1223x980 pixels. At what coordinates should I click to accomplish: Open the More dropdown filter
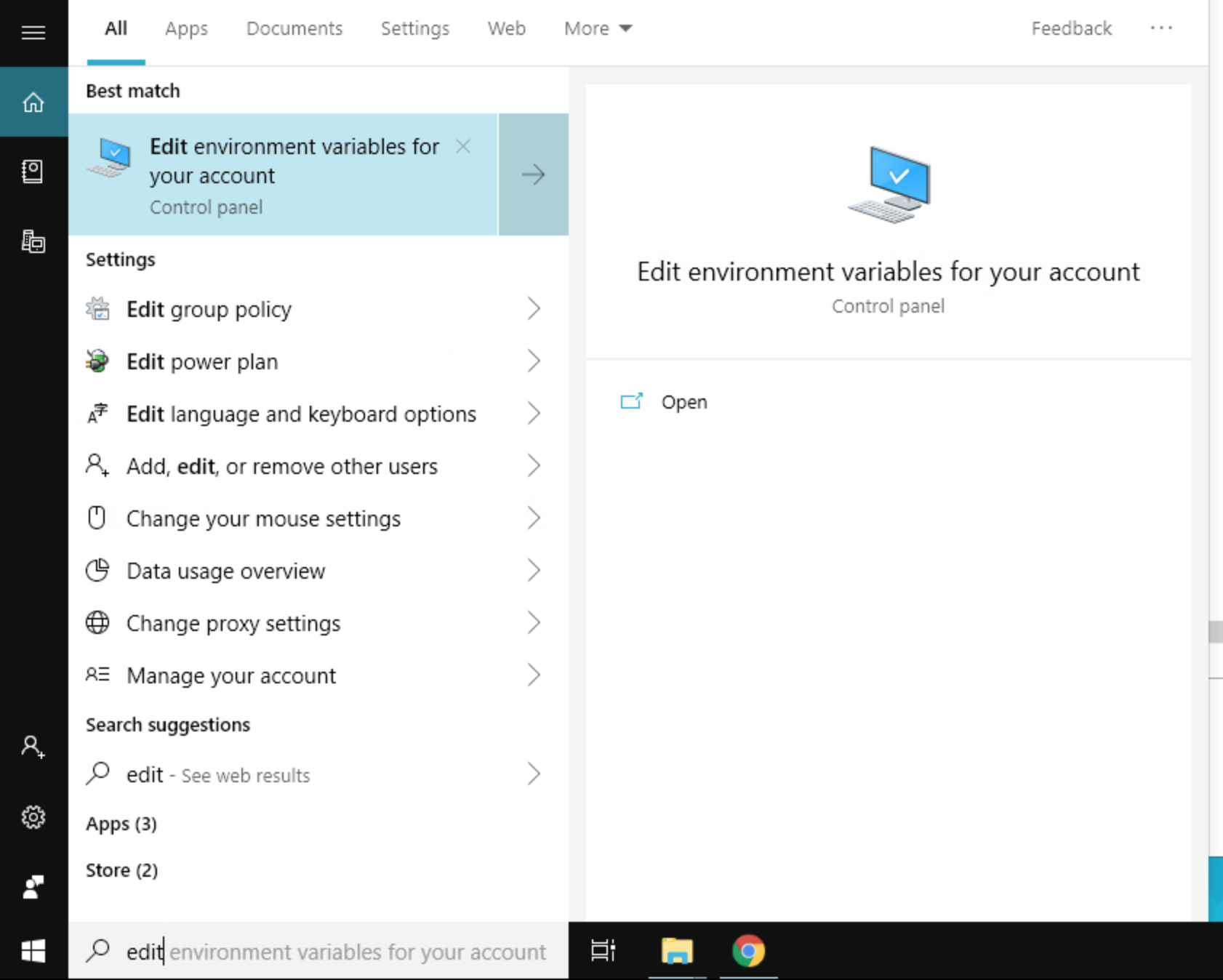(x=598, y=28)
